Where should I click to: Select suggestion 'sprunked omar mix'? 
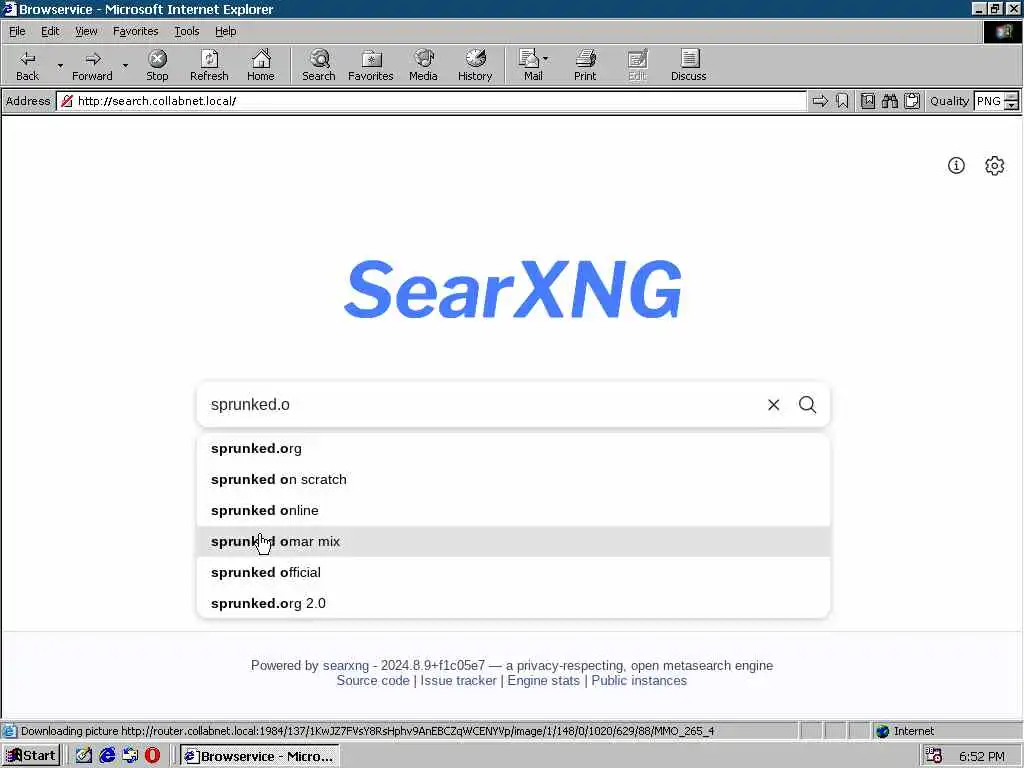pos(513,541)
